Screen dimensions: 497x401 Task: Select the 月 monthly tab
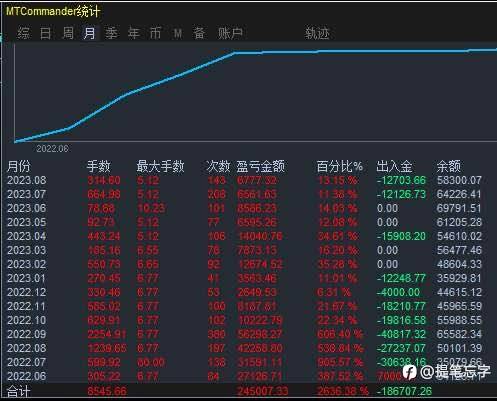tap(89, 33)
